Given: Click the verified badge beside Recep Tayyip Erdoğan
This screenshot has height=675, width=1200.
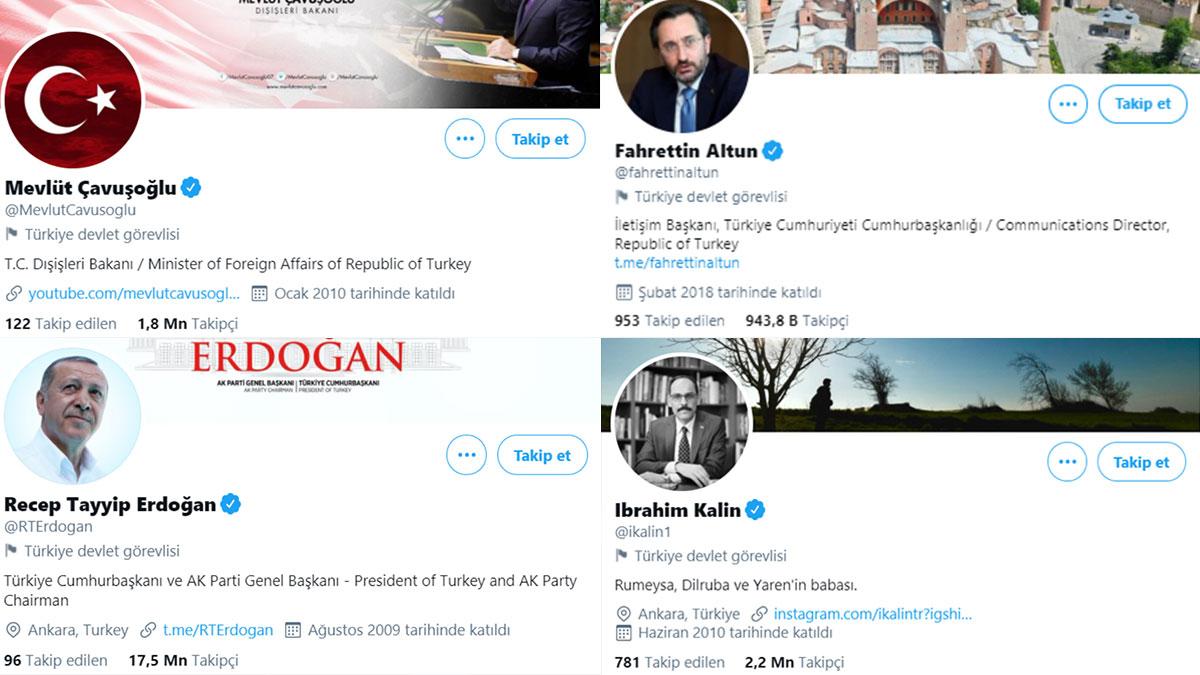Looking at the screenshot, I should coord(231,504).
